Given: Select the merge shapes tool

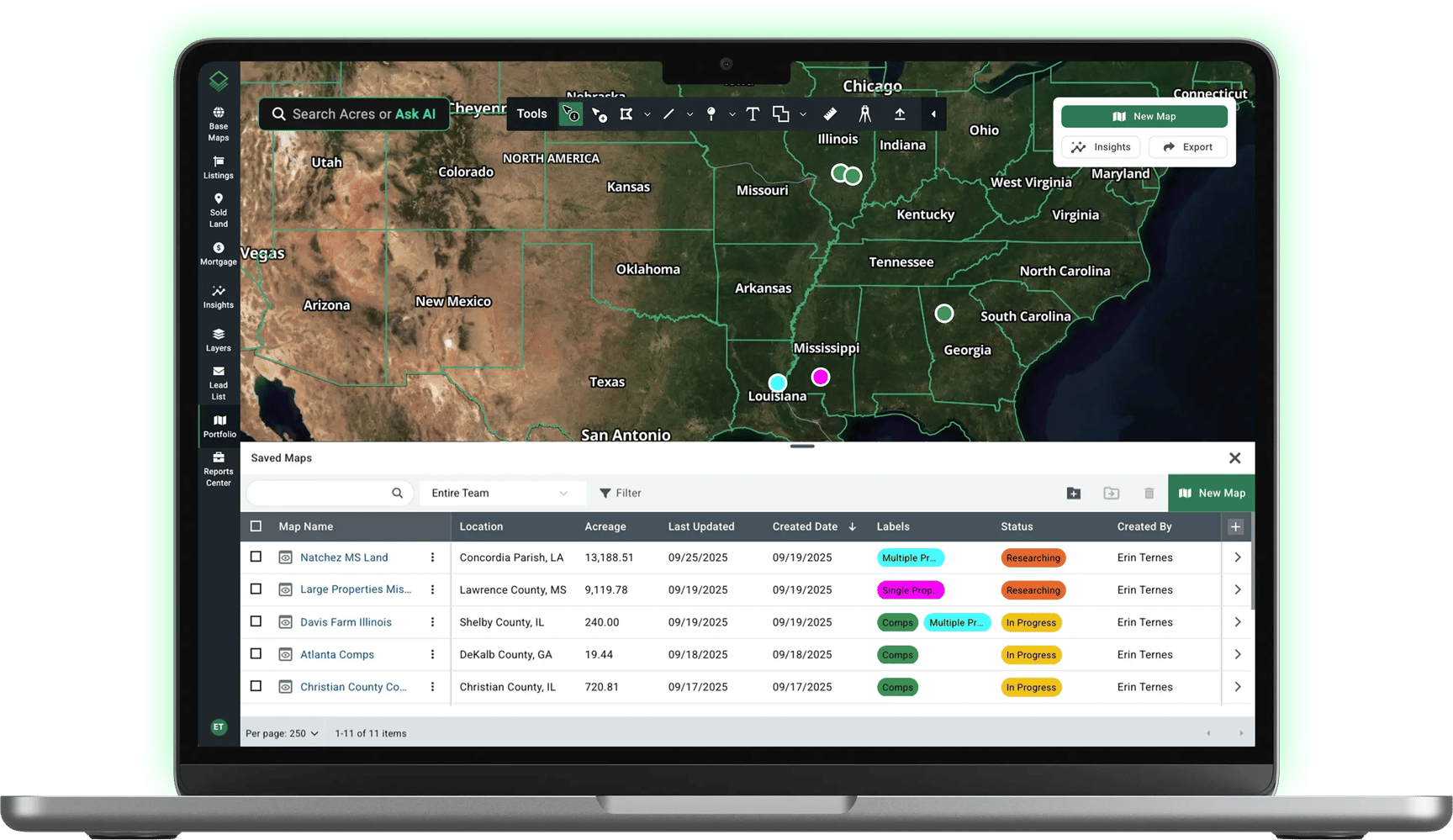Looking at the screenshot, I should click(x=781, y=114).
